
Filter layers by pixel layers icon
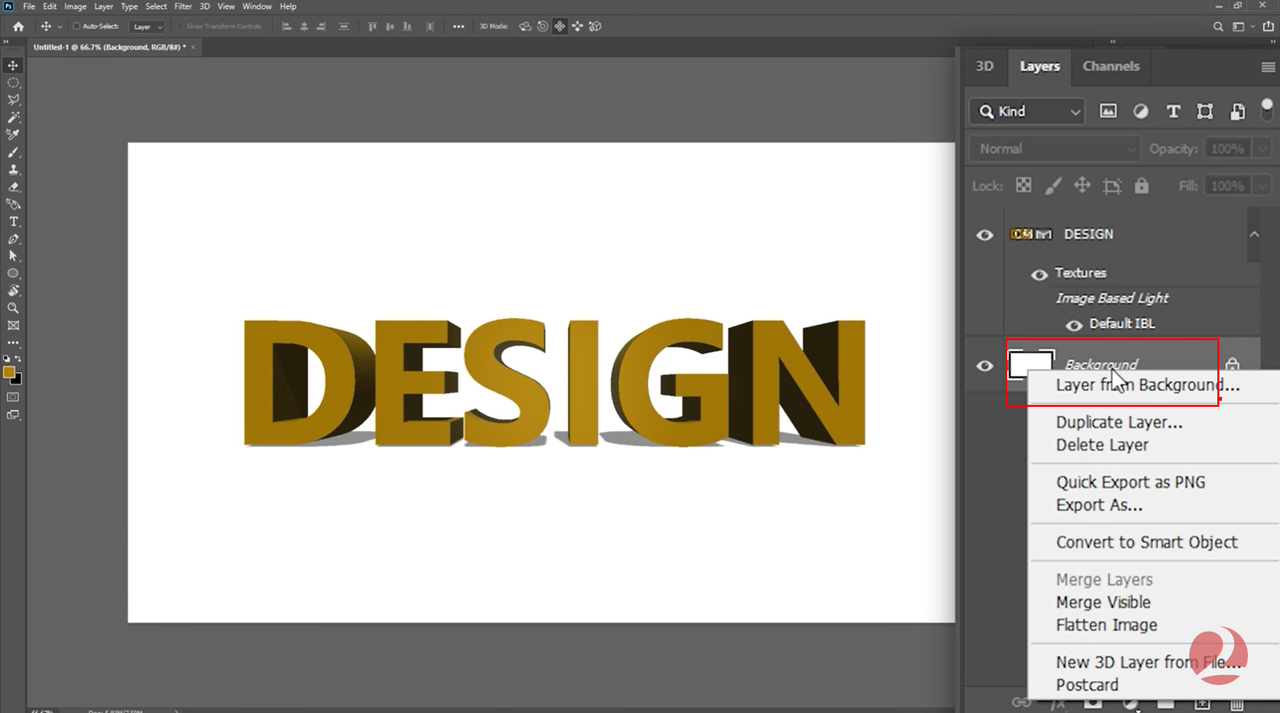point(1108,111)
